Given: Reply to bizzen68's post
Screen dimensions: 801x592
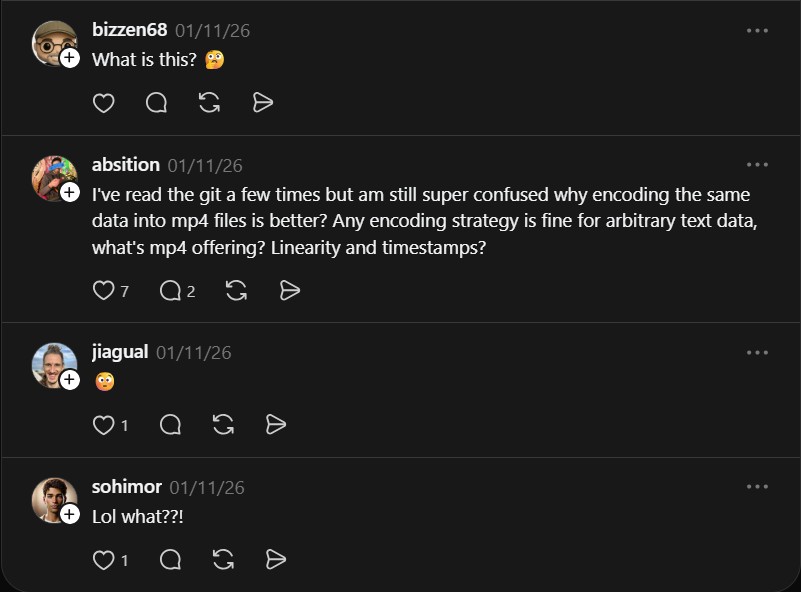Looking at the screenshot, I should click(156, 103).
